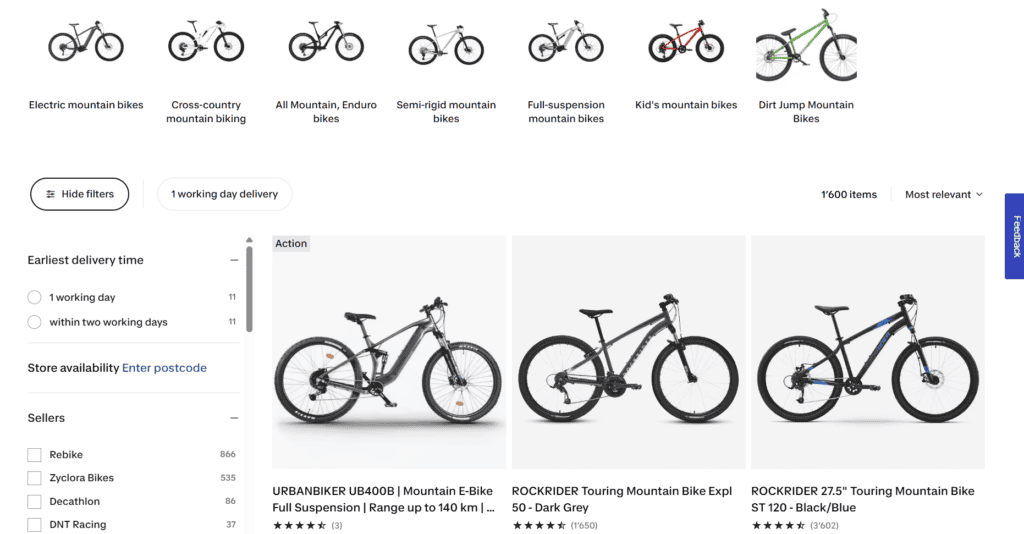Click the filter panel scrollbar thumb
The width and height of the screenshot is (1024, 534).
tap(249, 289)
